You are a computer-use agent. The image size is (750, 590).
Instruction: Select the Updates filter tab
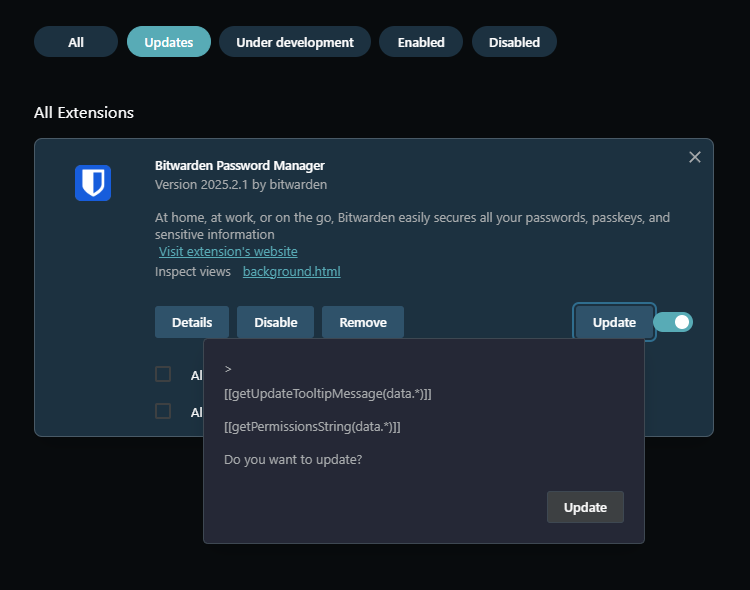pos(169,42)
